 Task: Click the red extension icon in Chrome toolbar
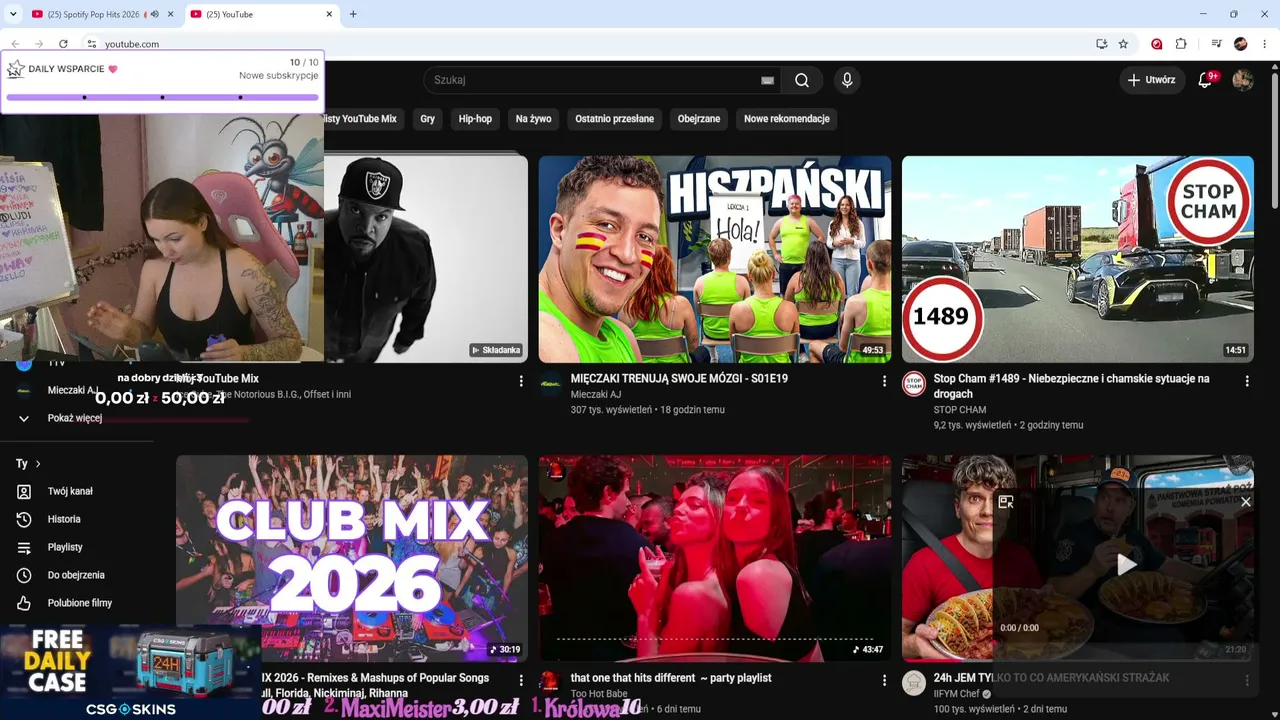click(1156, 44)
